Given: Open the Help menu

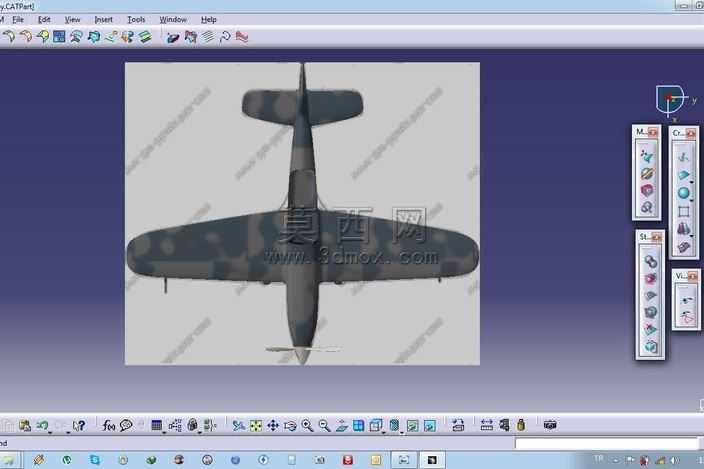Looking at the screenshot, I should [x=208, y=20].
